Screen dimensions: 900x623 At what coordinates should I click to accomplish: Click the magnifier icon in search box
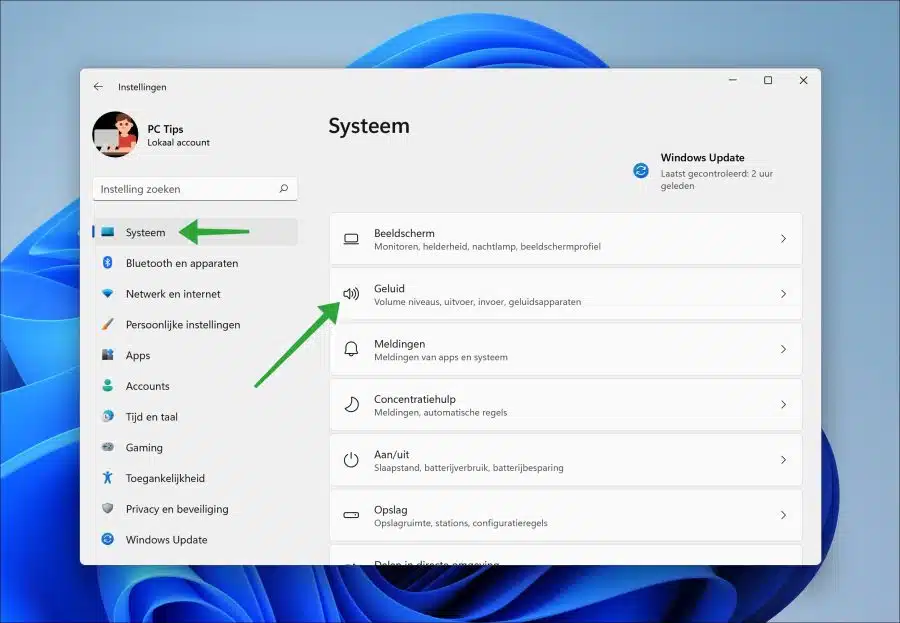pyautogui.click(x=284, y=188)
